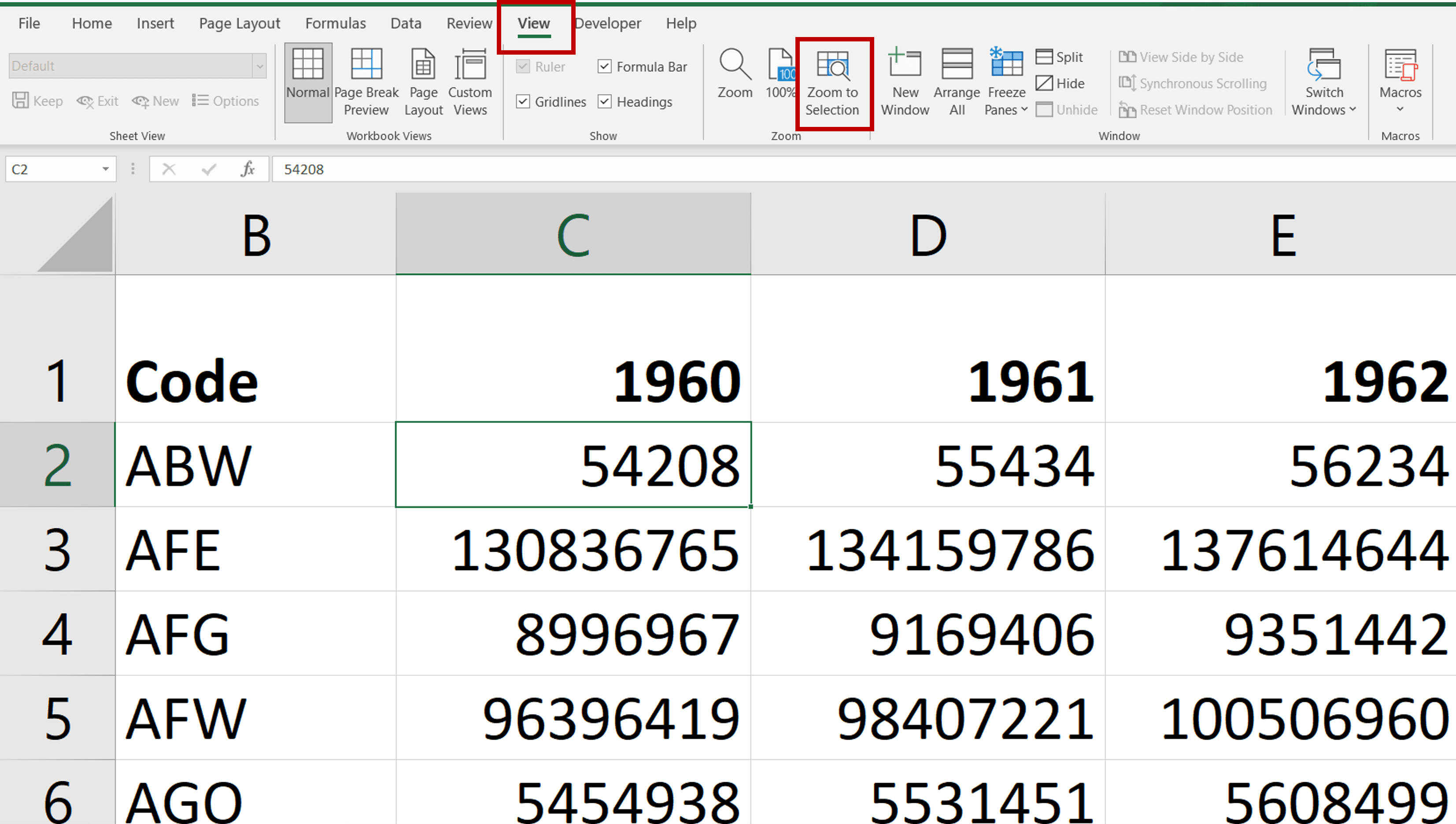Click Zoom to Selection
The height and width of the screenshot is (824, 1456).
coord(833,82)
